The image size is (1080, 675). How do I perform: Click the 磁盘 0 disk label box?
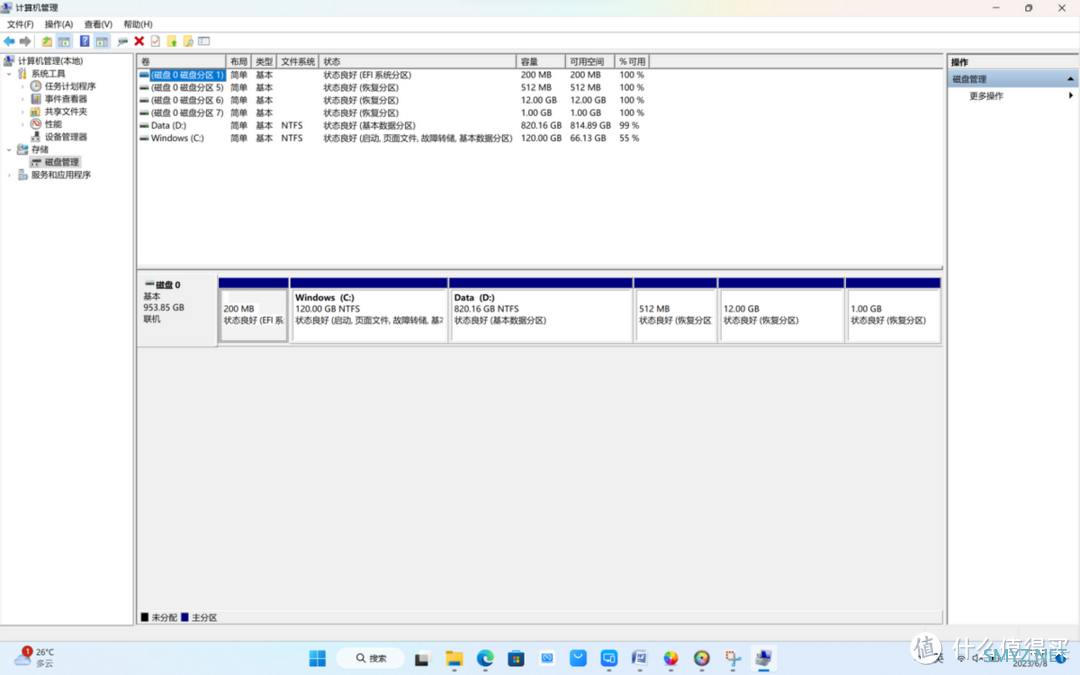point(177,311)
